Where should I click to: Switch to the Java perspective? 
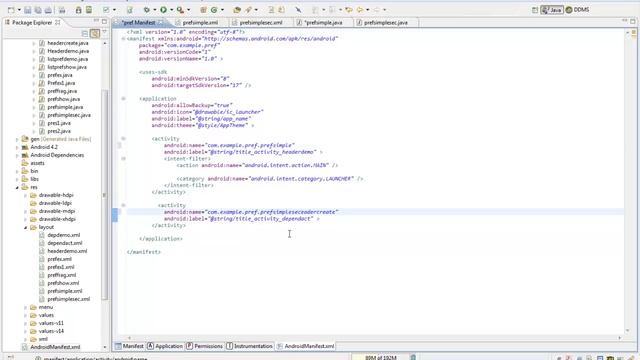point(552,10)
